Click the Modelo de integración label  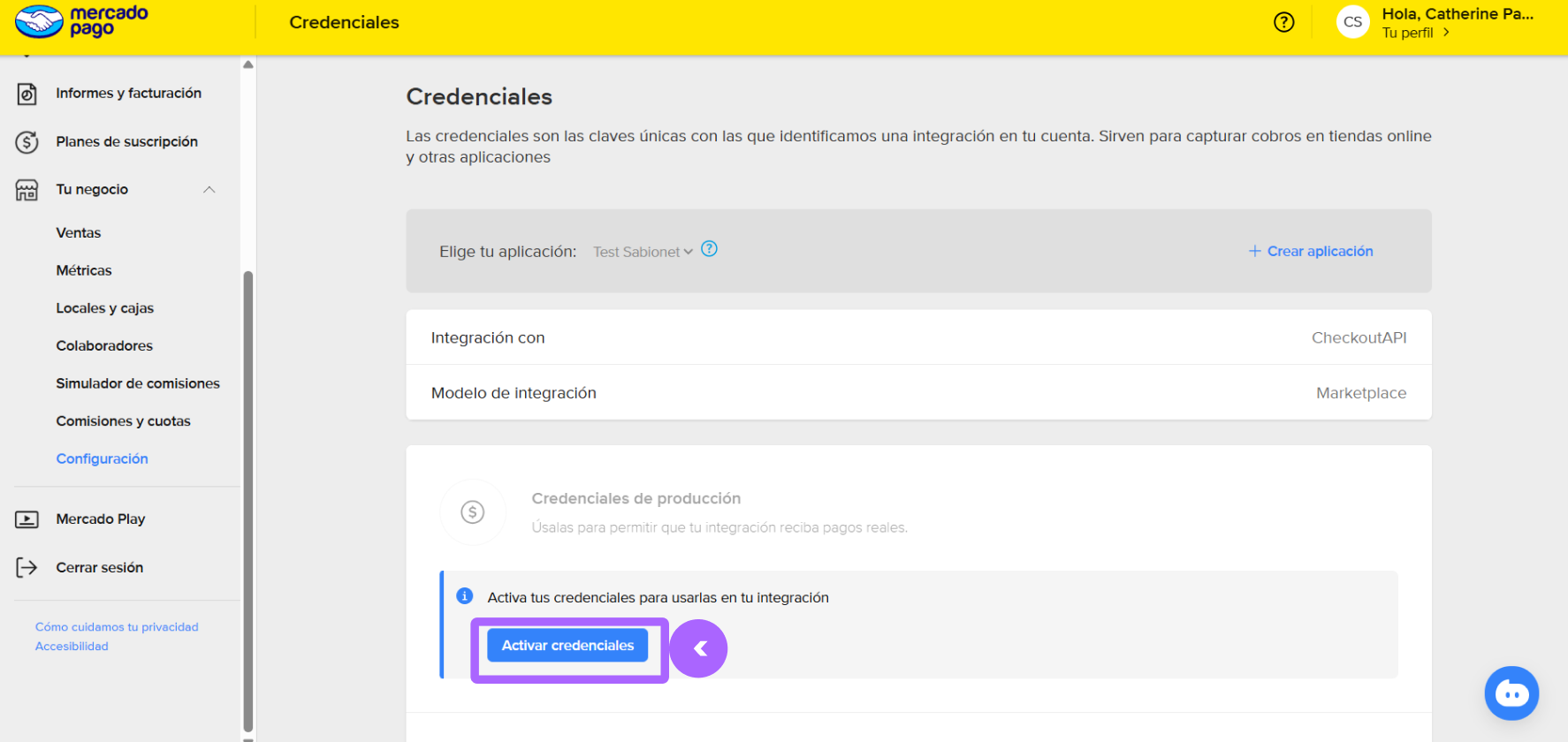coord(514,393)
